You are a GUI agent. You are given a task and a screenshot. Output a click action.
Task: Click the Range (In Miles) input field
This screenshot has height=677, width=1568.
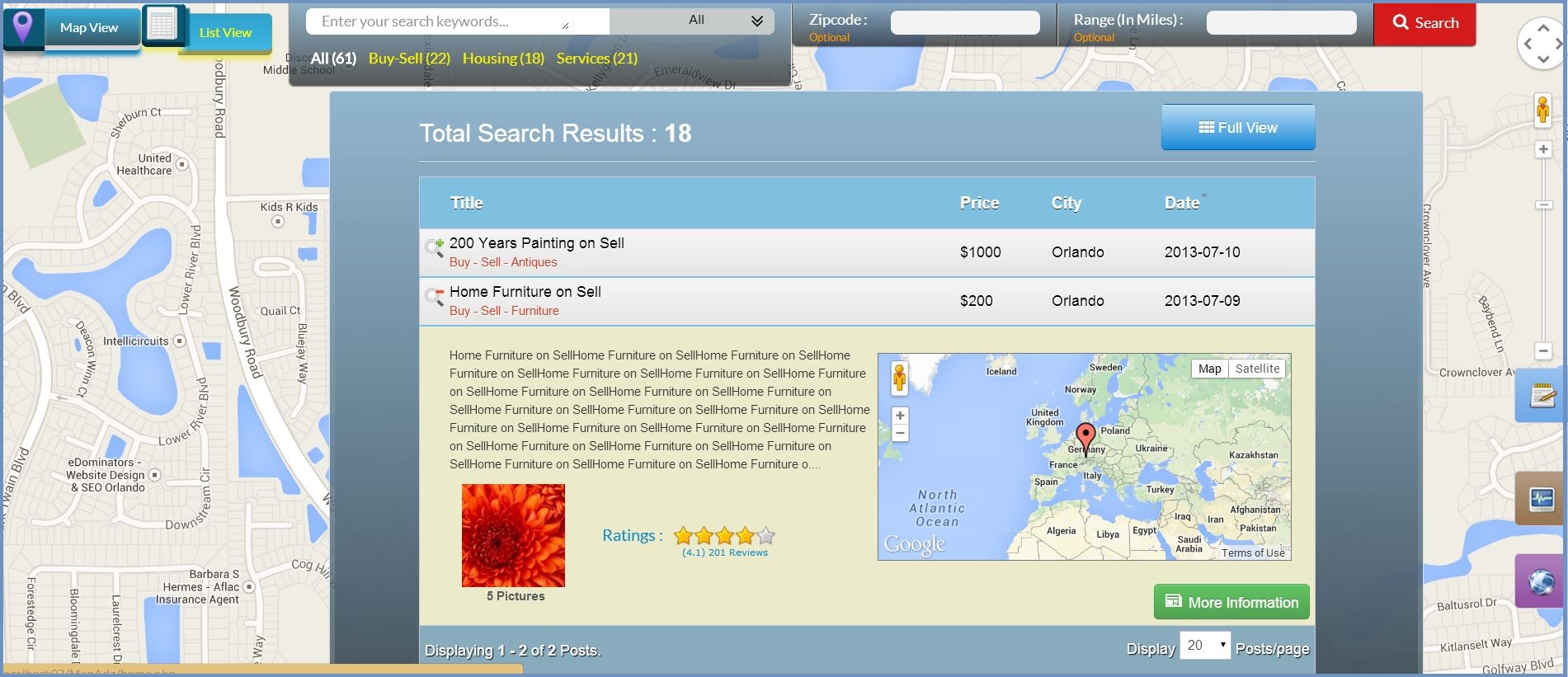[1281, 23]
